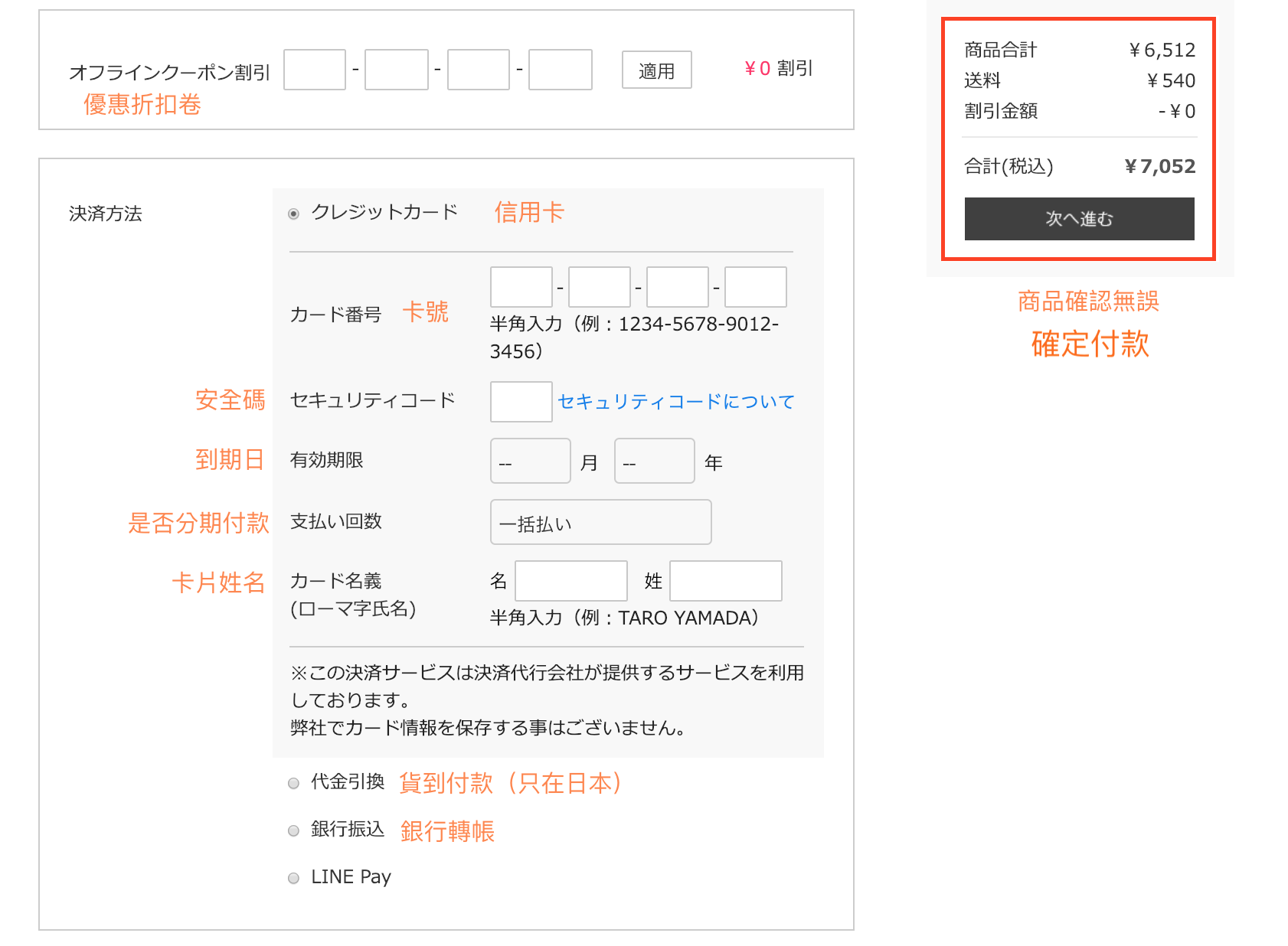The image size is (1288, 946).
Task: Click the second card number field
Action: click(599, 287)
